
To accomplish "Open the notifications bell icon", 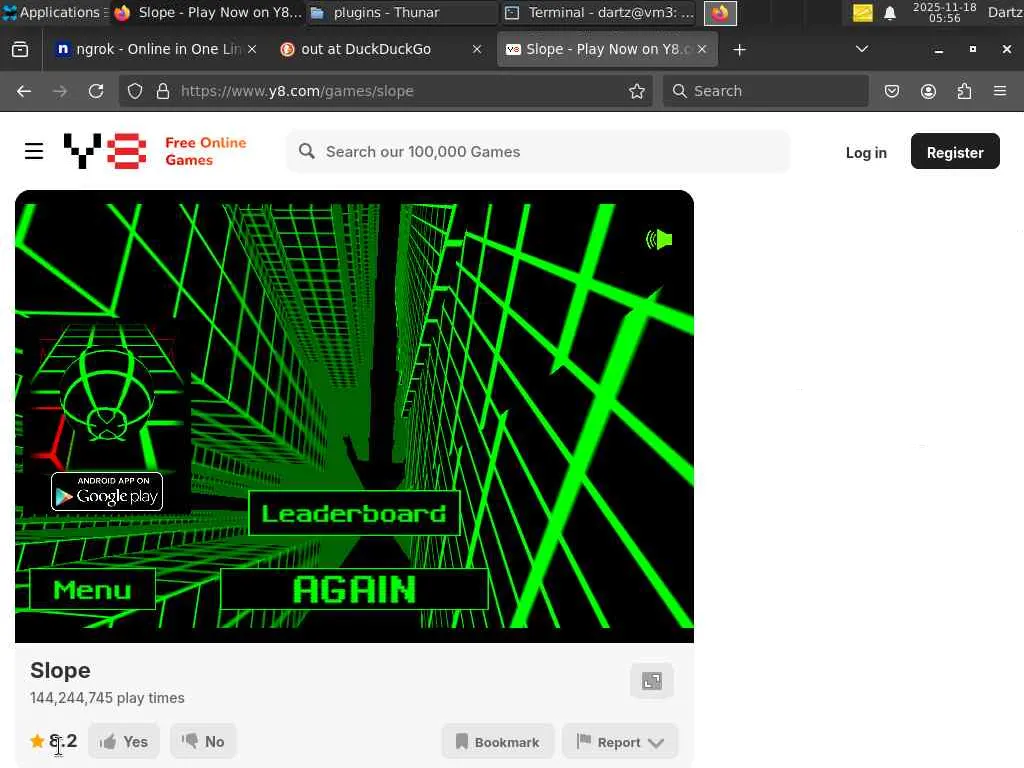I will (x=889, y=13).
